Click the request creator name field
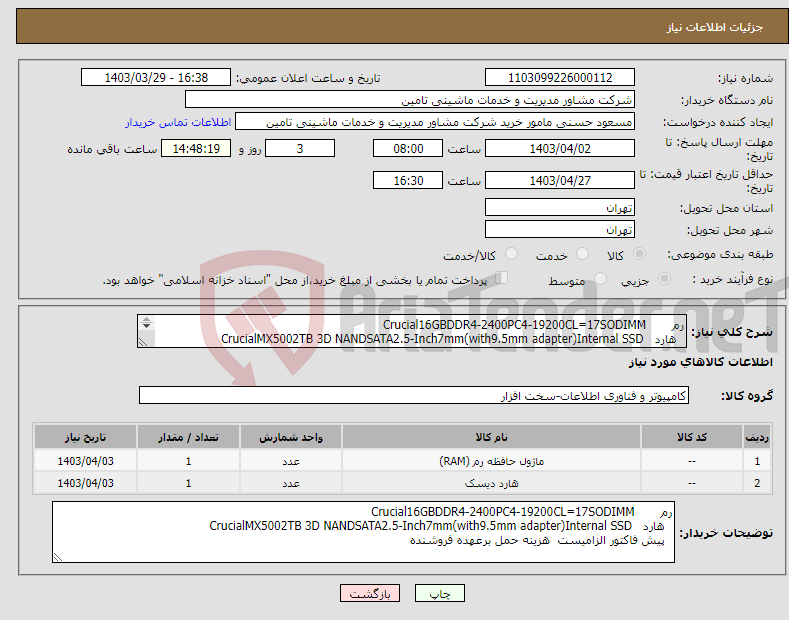This screenshot has width=789, height=620. (x=435, y=122)
